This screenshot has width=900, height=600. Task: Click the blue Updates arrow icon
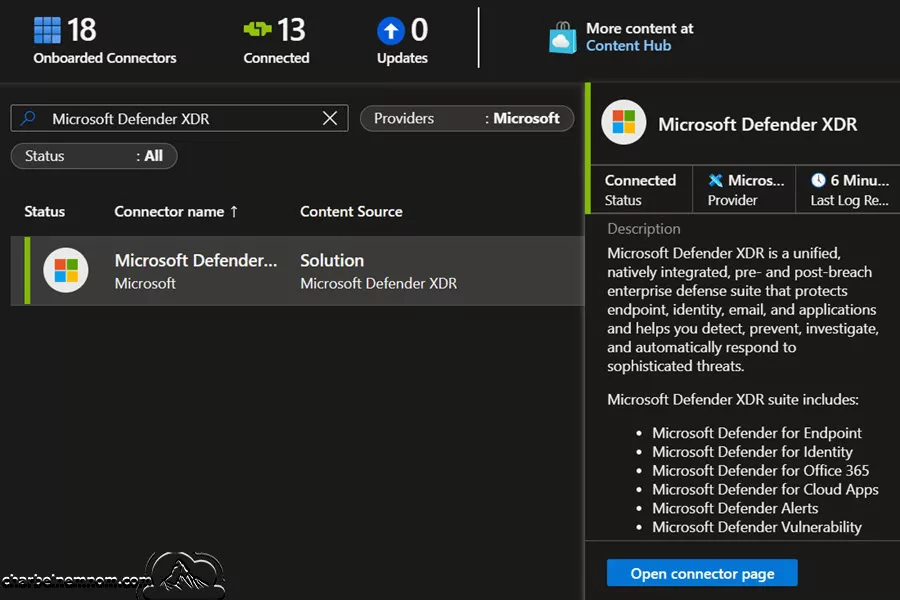(390, 30)
